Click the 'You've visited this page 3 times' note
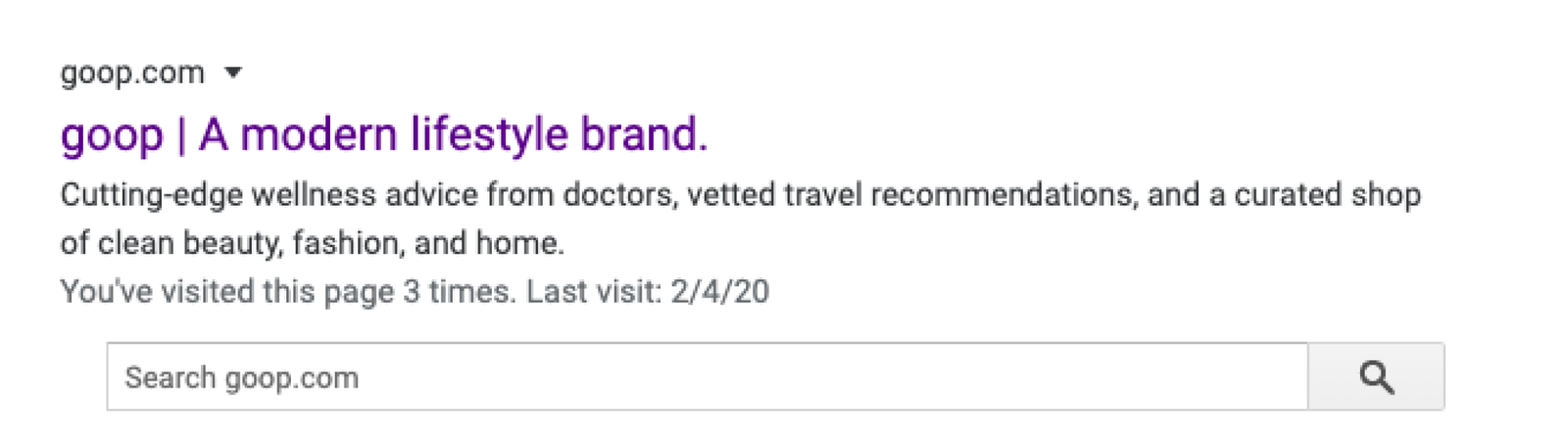The height and width of the screenshot is (448, 1568). (287, 291)
